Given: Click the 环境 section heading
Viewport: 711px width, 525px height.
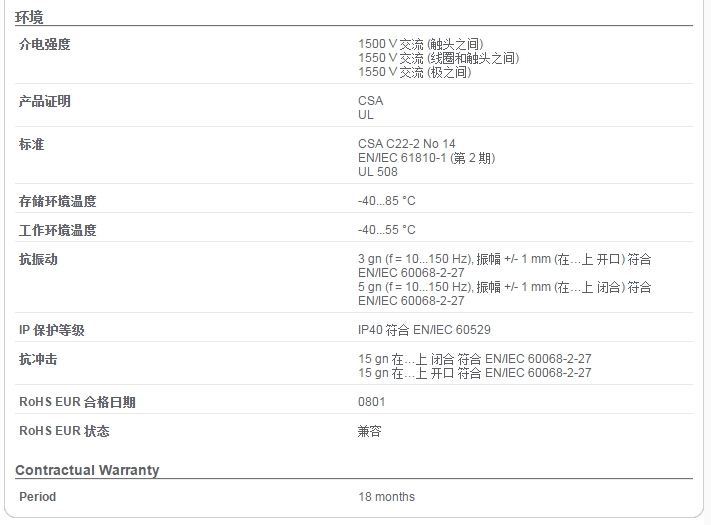Looking at the screenshot, I should pos(29,17).
